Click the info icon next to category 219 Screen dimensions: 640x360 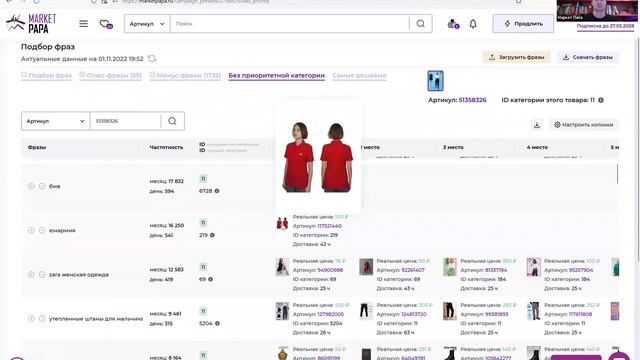(x=212, y=235)
